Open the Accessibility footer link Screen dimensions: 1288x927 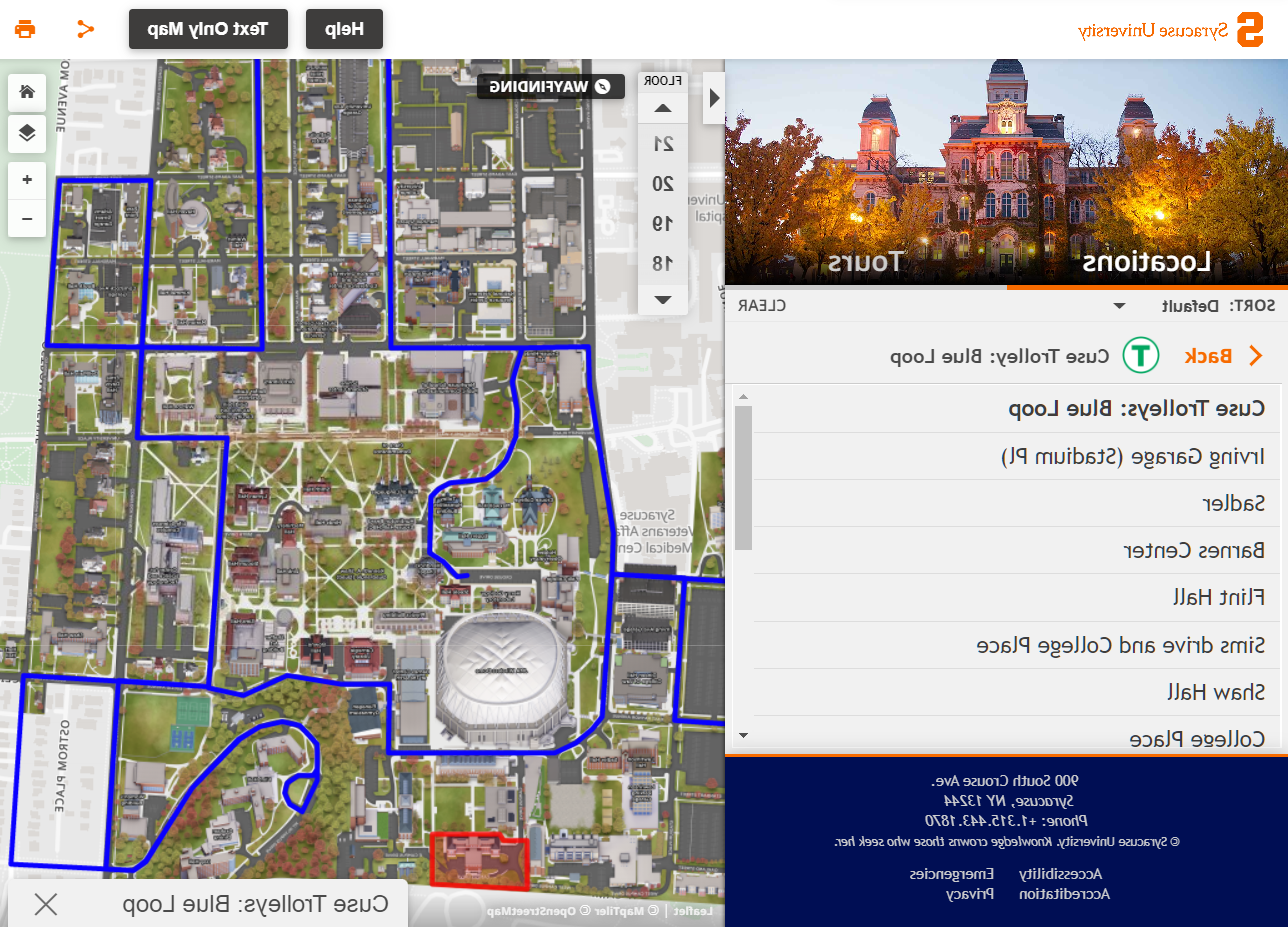1059,873
